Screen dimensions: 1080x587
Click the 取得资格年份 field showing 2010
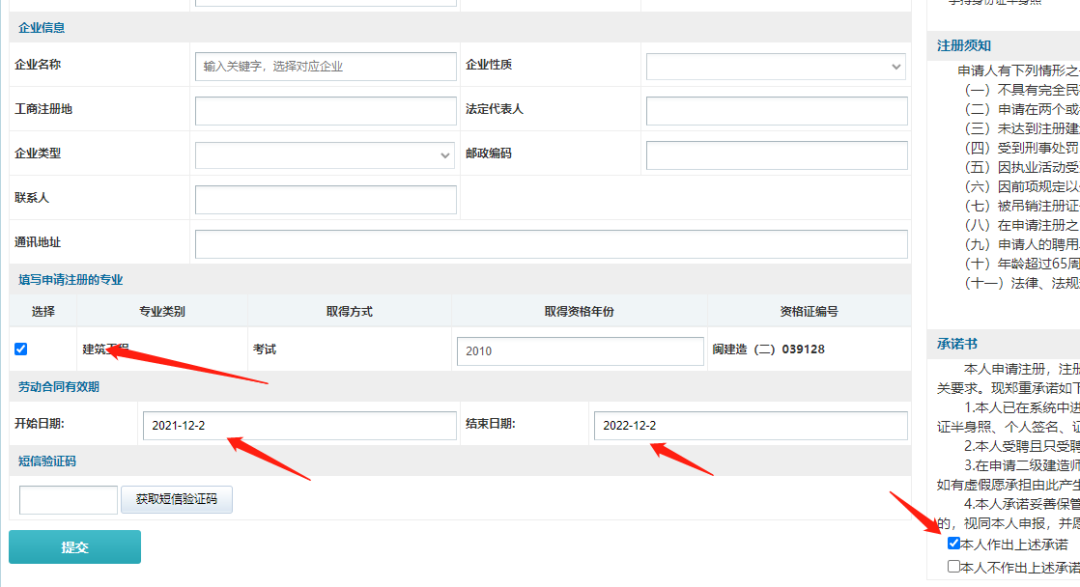point(580,351)
